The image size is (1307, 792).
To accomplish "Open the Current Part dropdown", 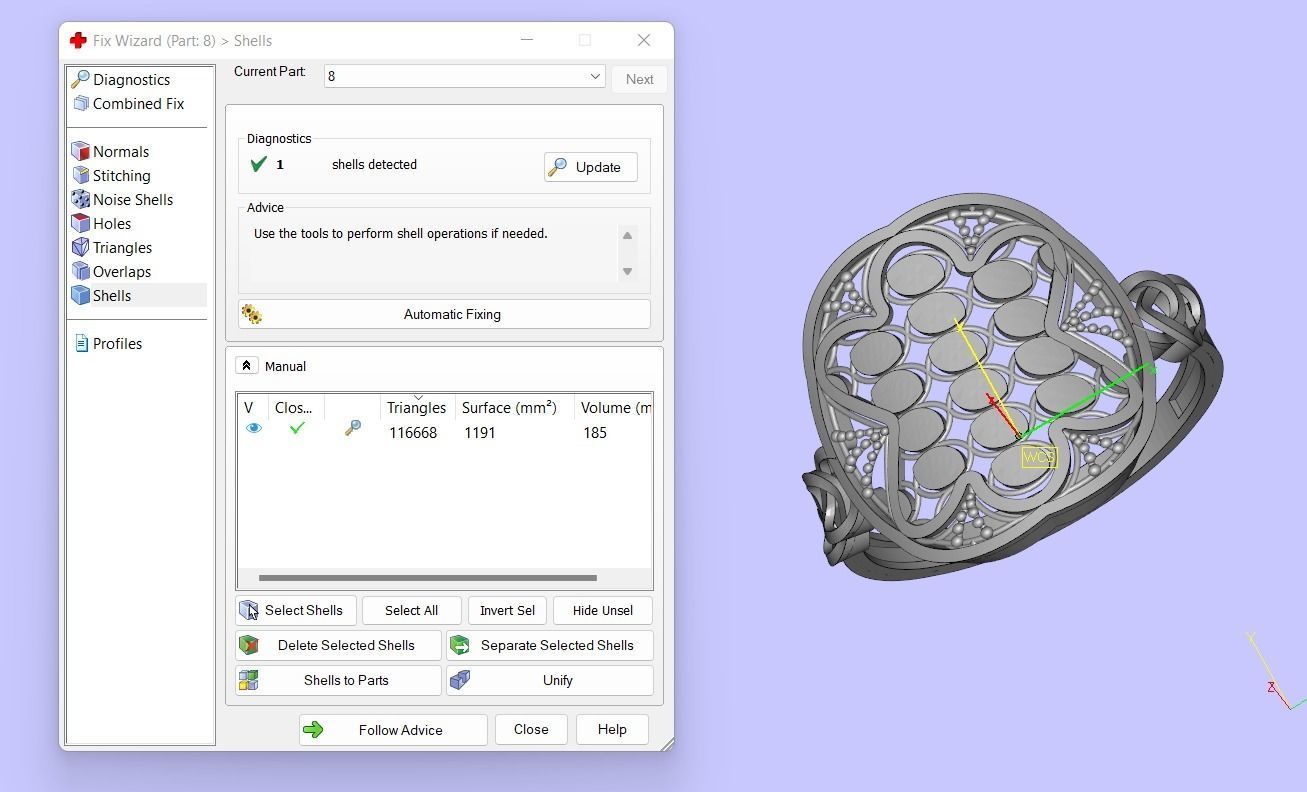I will click(465, 76).
